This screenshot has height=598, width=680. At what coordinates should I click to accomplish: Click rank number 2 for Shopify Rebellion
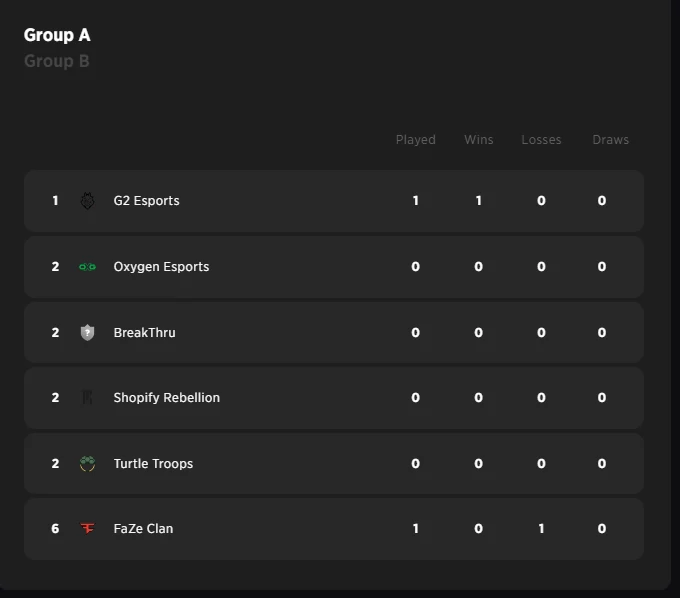55,398
